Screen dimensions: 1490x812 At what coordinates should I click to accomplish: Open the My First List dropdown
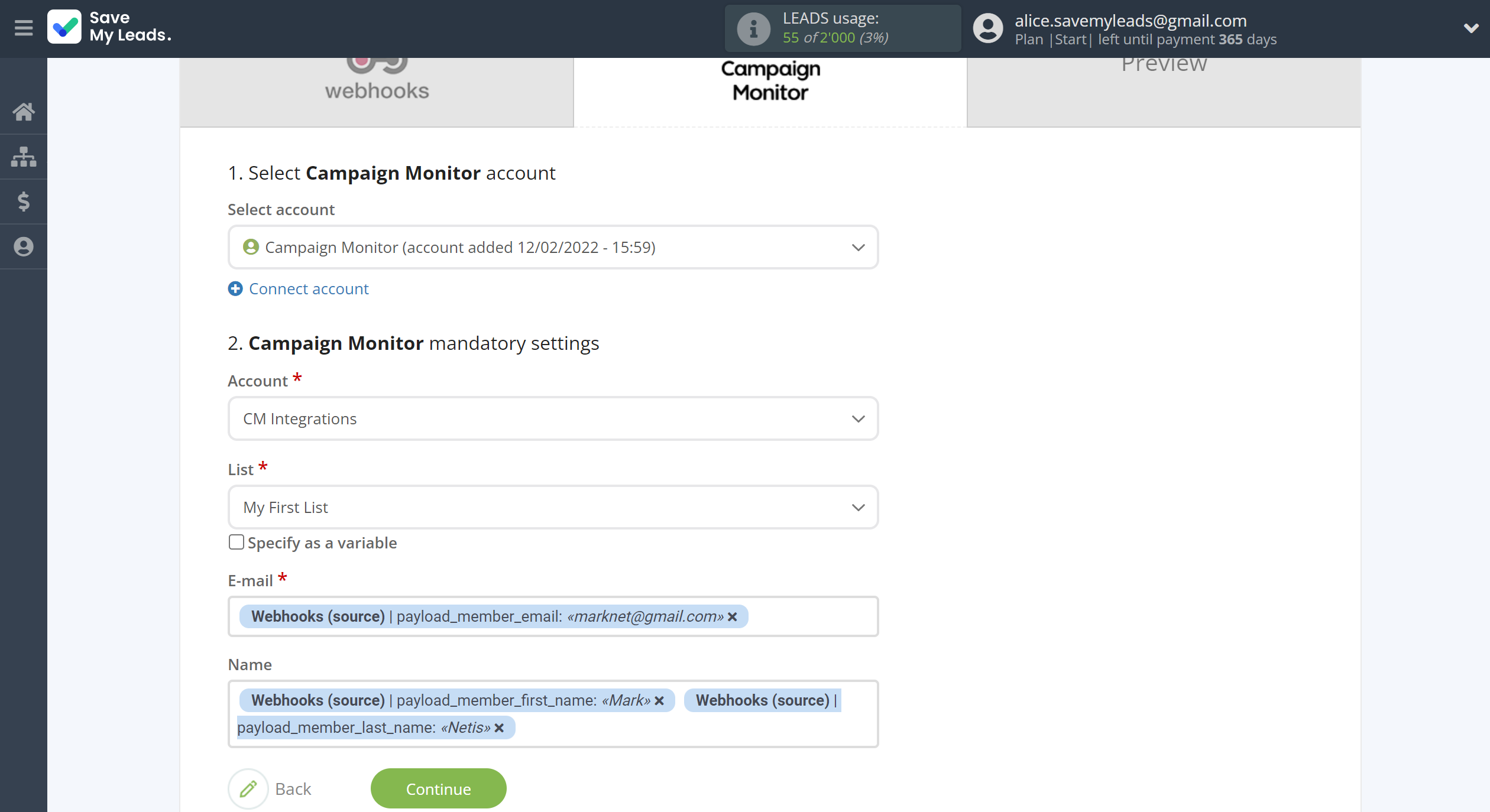pos(553,507)
